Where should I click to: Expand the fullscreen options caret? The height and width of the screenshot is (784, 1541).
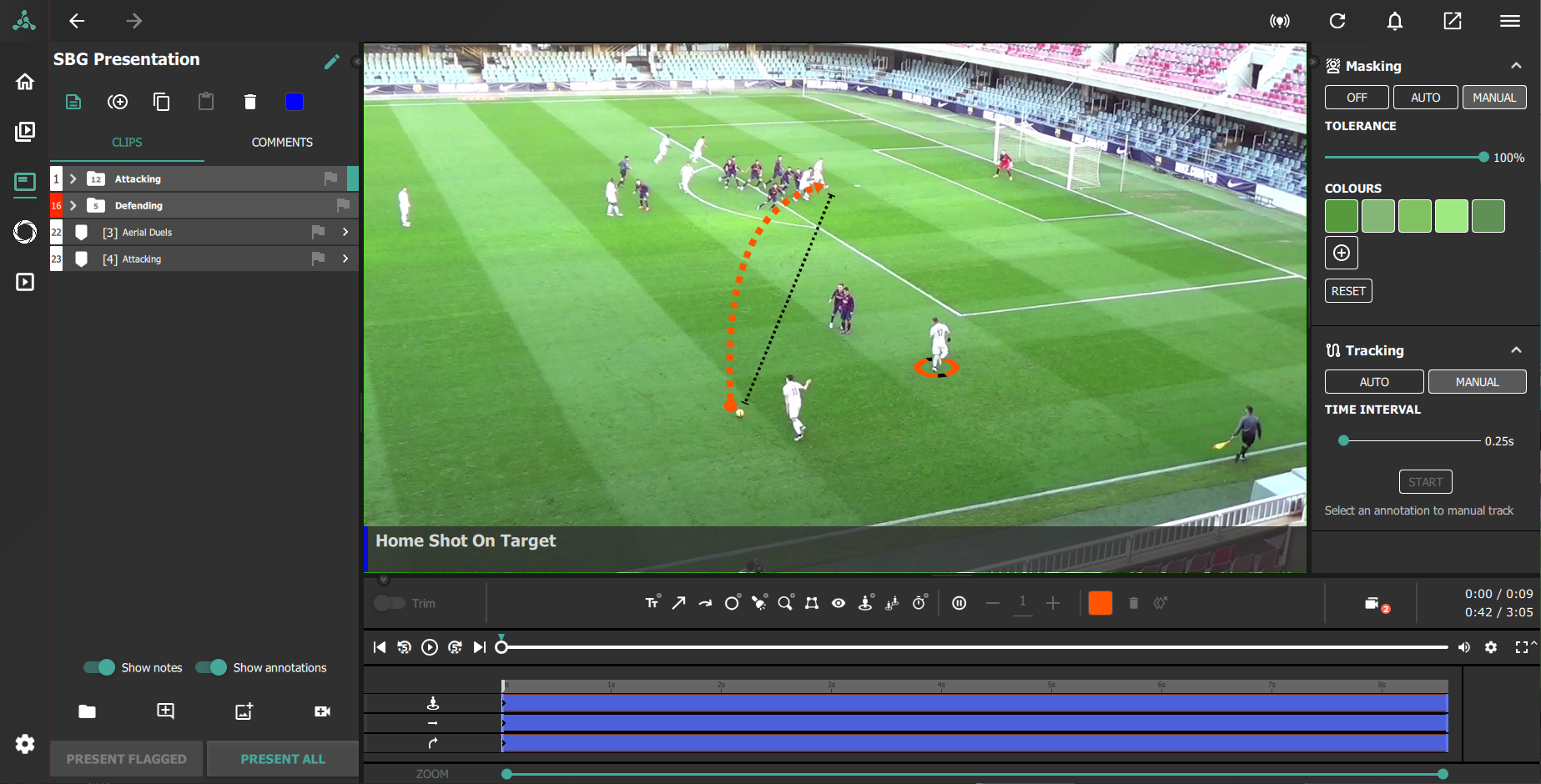click(1533, 643)
